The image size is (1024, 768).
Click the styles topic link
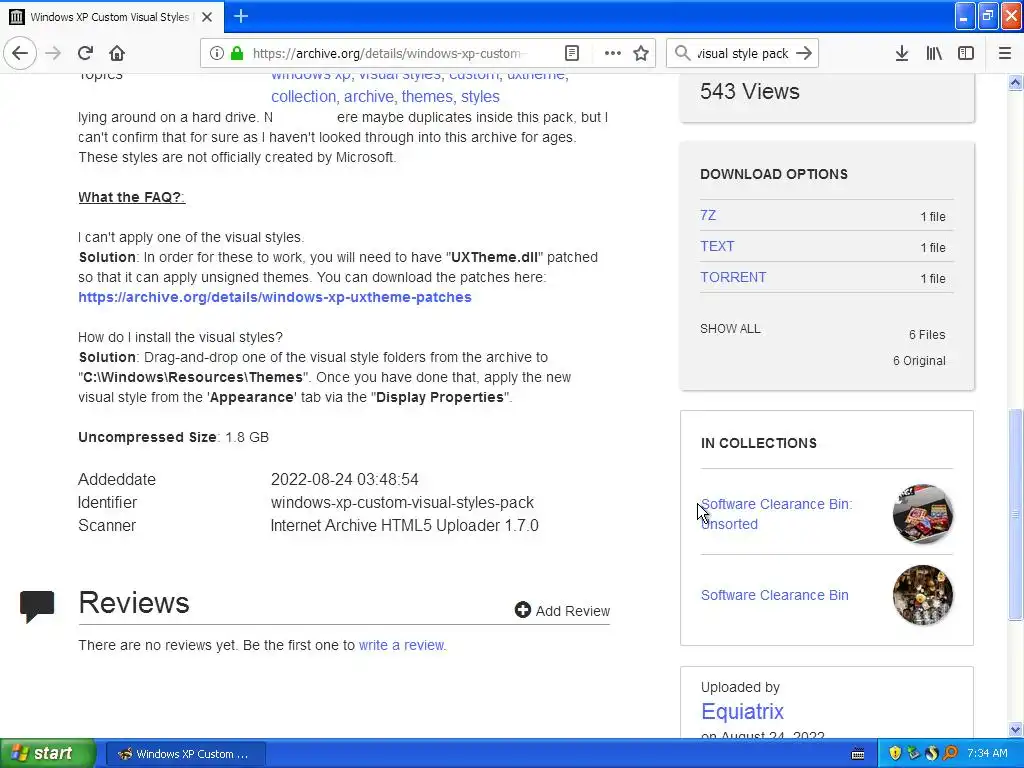pos(480,97)
